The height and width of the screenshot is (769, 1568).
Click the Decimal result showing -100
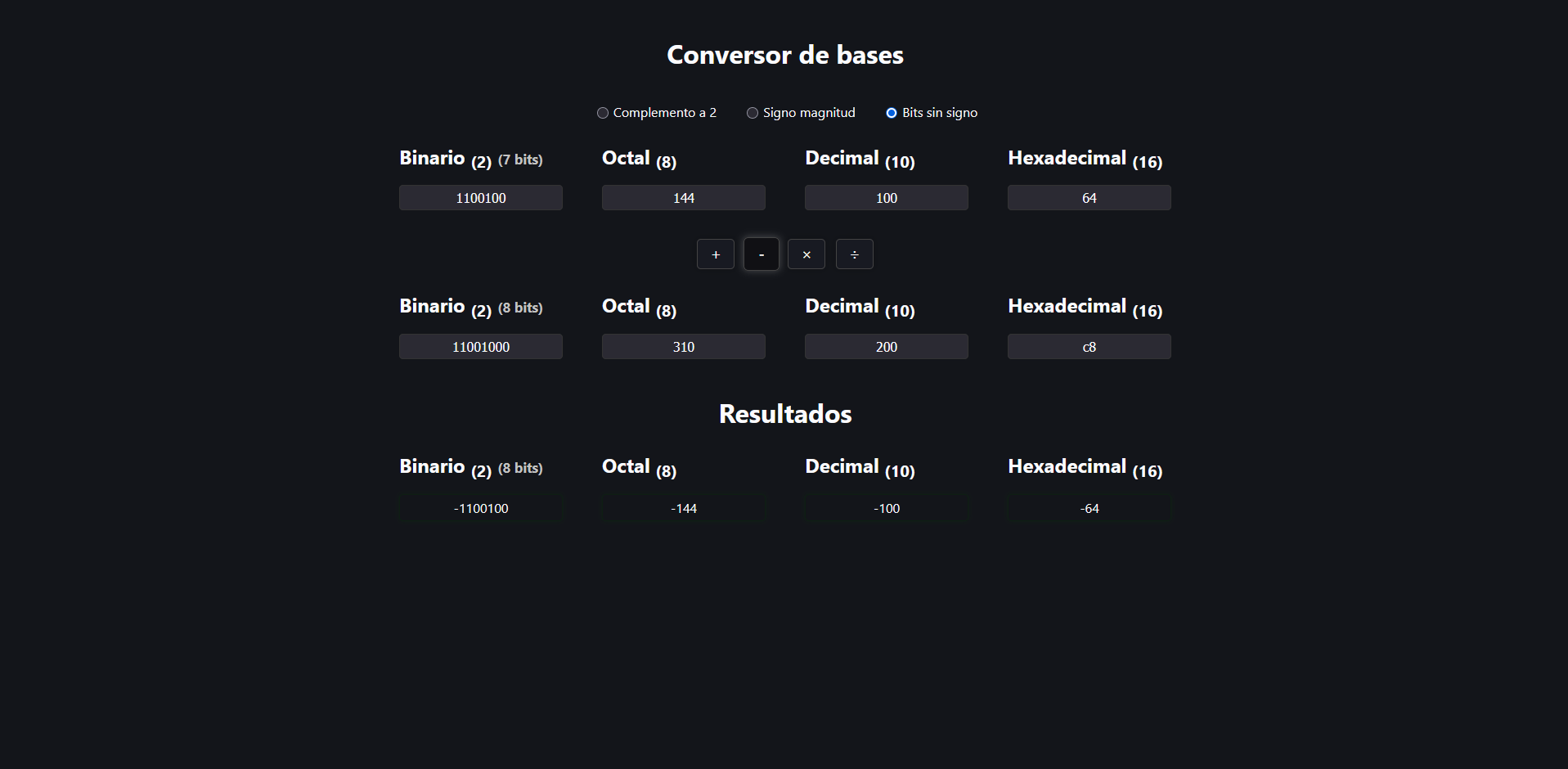(886, 508)
